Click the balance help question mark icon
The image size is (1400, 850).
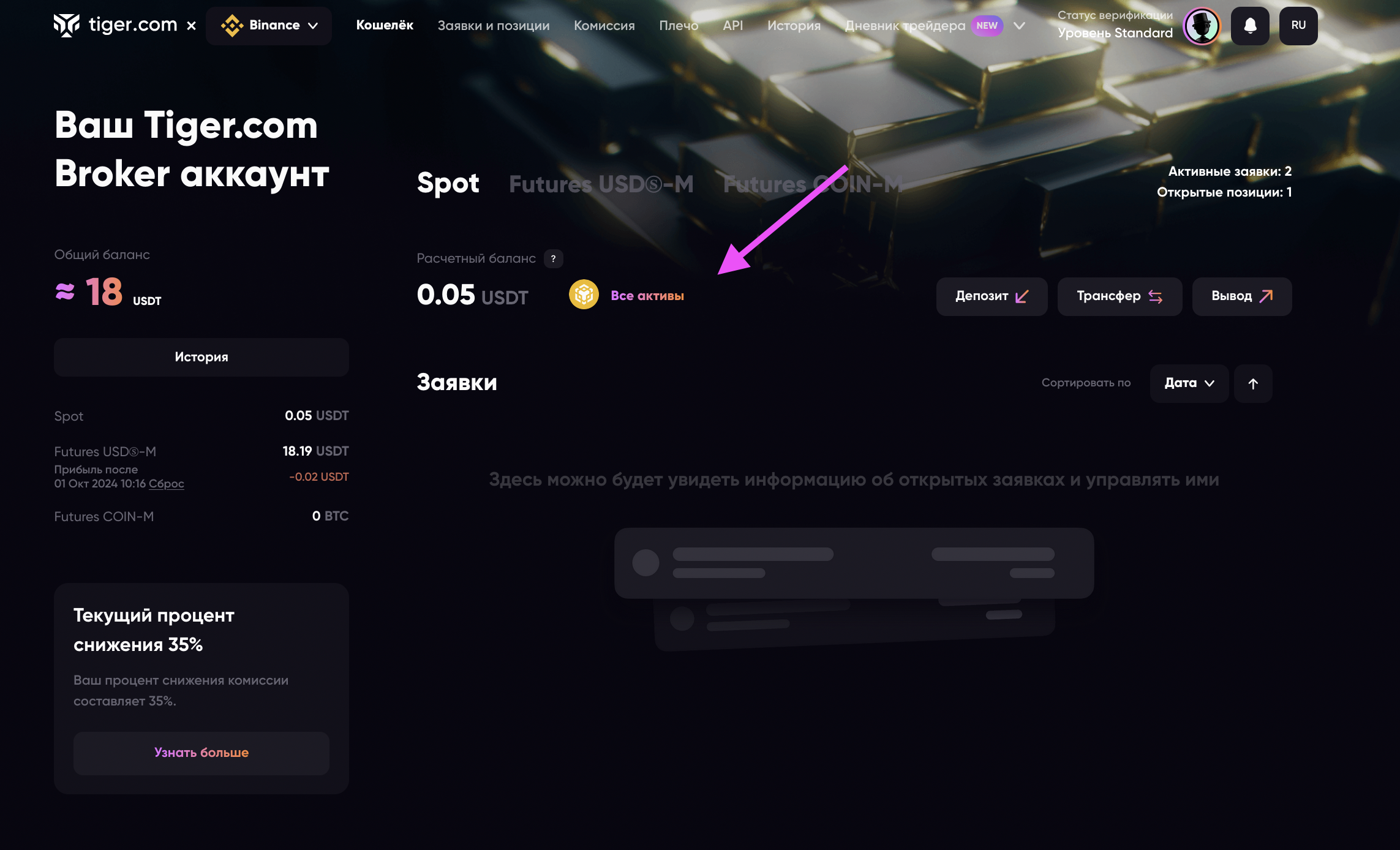point(553,258)
